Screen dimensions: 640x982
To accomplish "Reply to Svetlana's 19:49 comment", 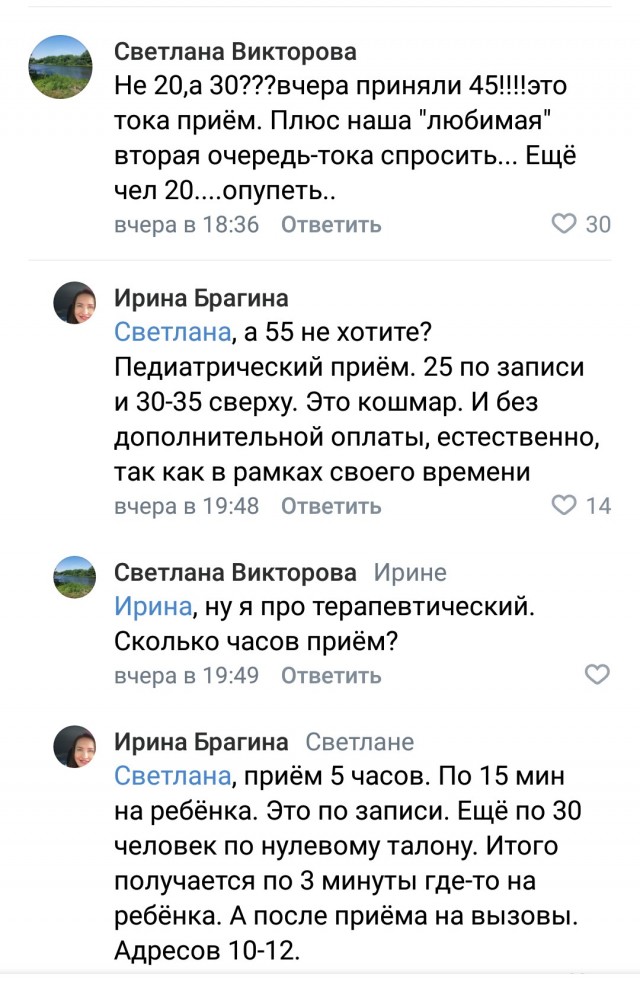I will [x=331, y=675].
